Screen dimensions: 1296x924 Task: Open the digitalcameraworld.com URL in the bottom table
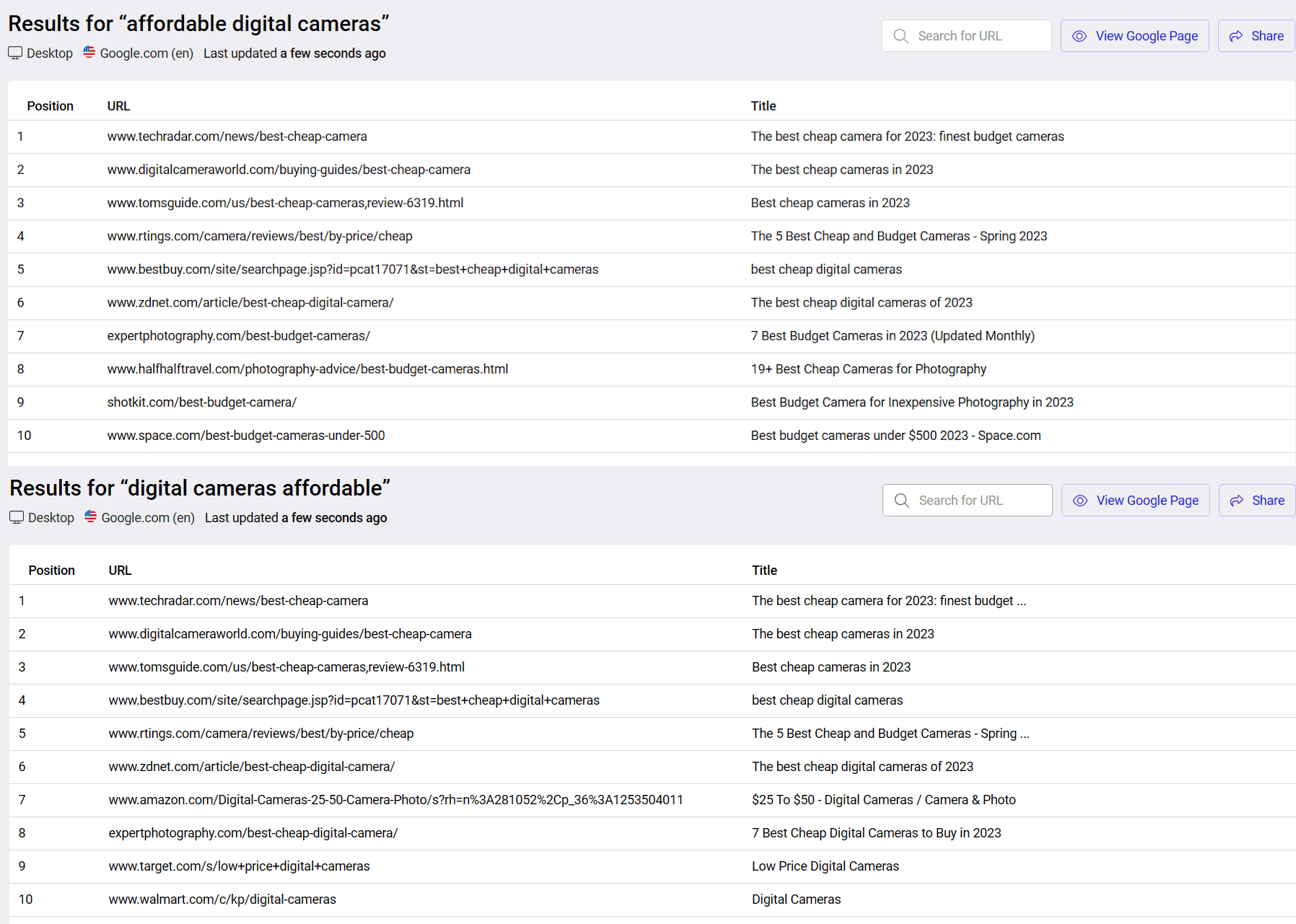[290, 634]
